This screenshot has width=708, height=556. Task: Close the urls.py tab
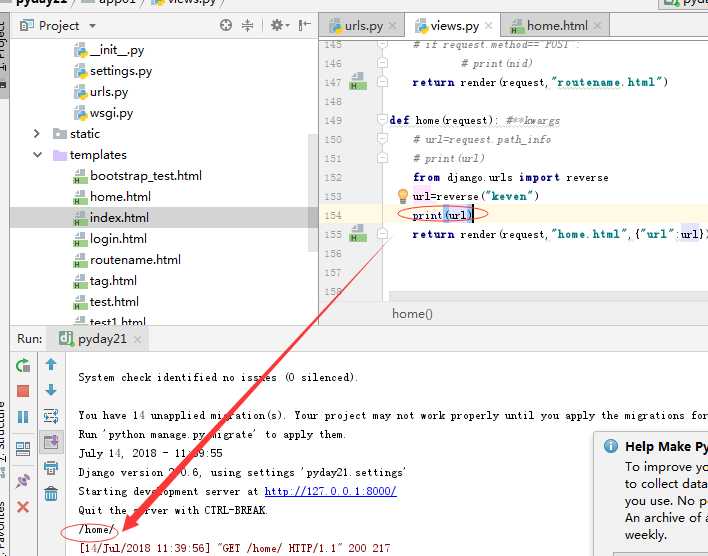392,26
